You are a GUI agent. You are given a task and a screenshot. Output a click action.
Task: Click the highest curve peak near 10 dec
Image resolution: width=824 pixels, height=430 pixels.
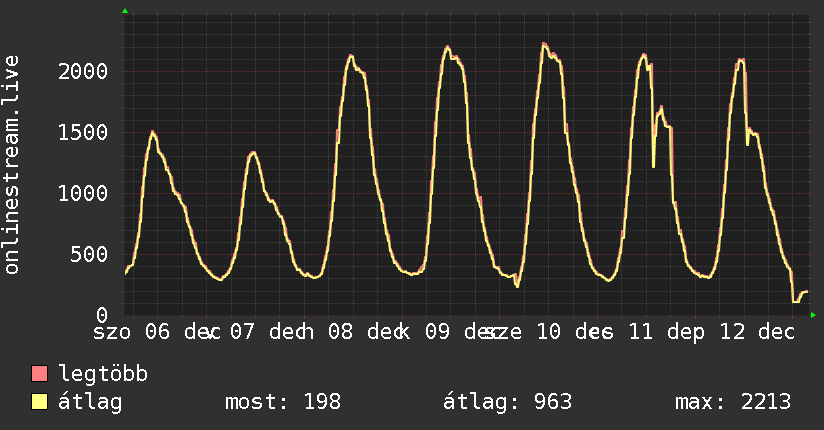click(x=544, y=43)
